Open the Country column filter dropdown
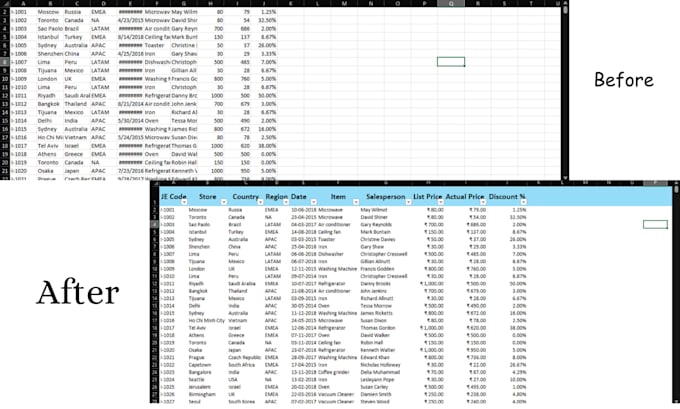Image resolution: width=680 pixels, height=409 pixels. pyautogui.click(x=260, y=202)
